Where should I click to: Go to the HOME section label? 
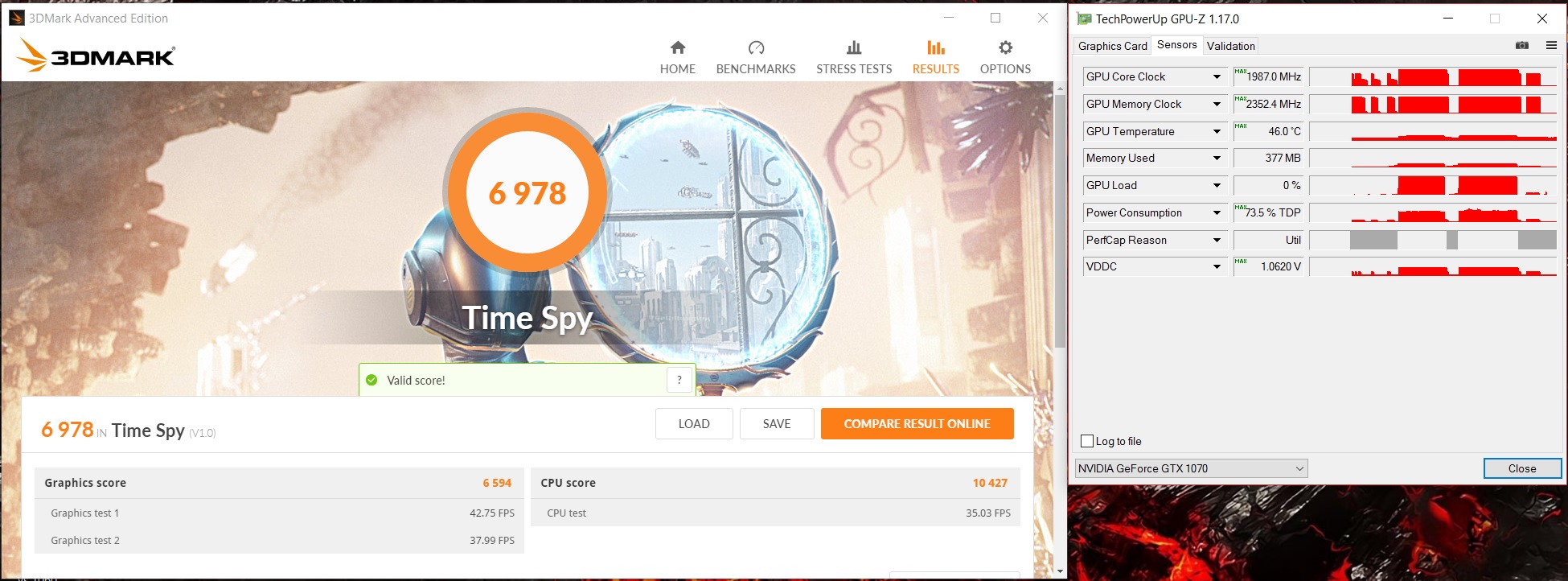(678, 69)
